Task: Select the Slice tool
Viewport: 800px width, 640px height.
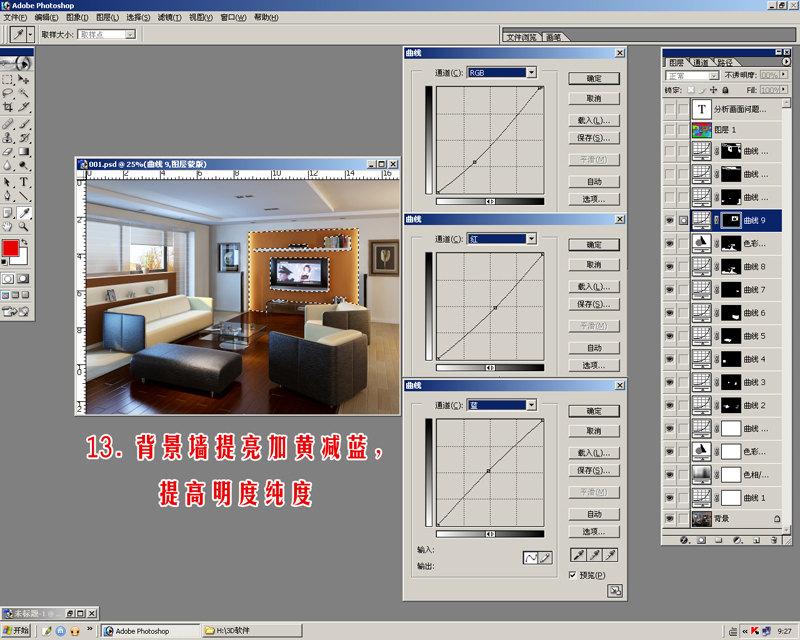Action: coord(23,107)
